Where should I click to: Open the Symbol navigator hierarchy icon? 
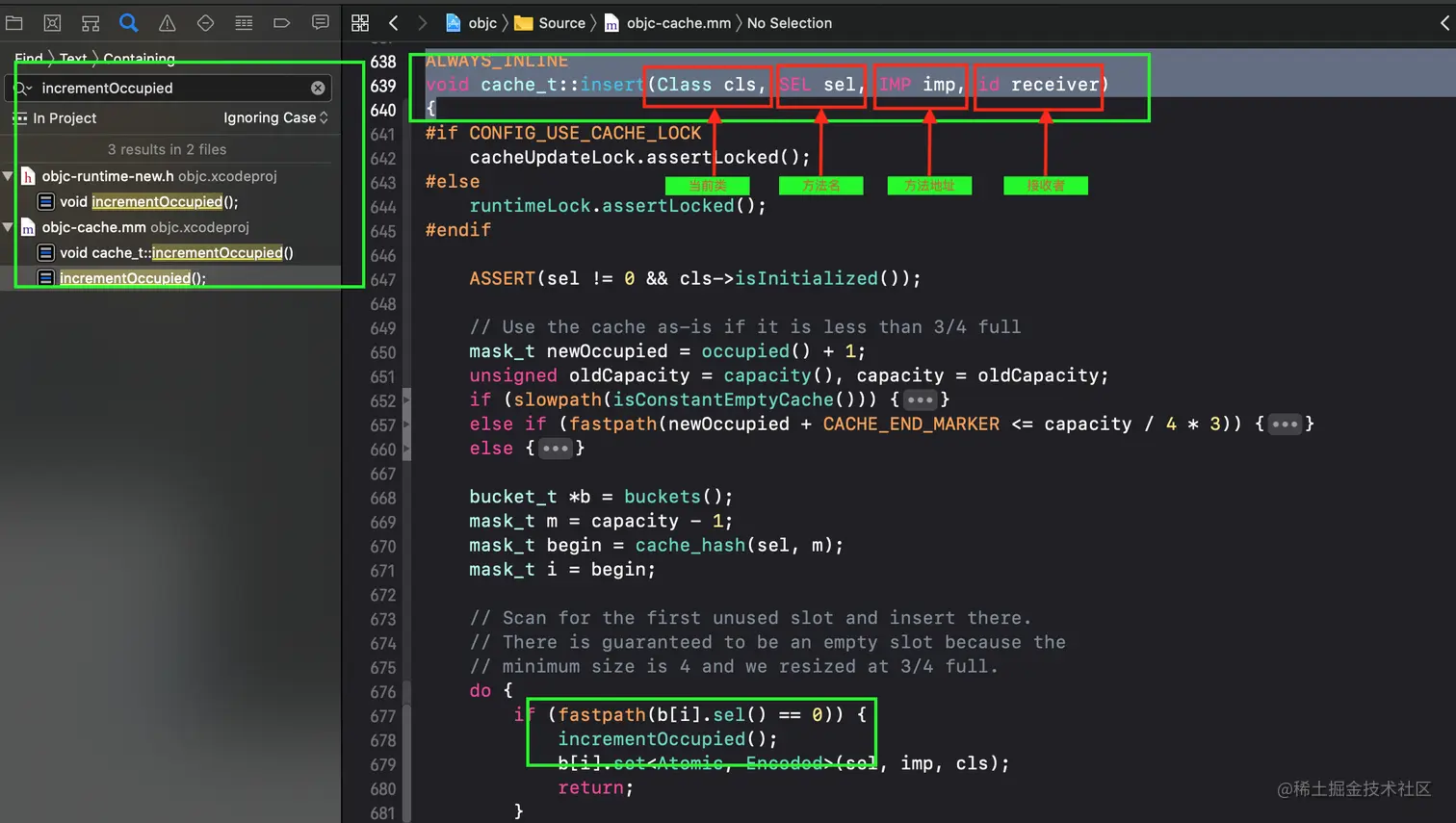(x=91, y=23)
